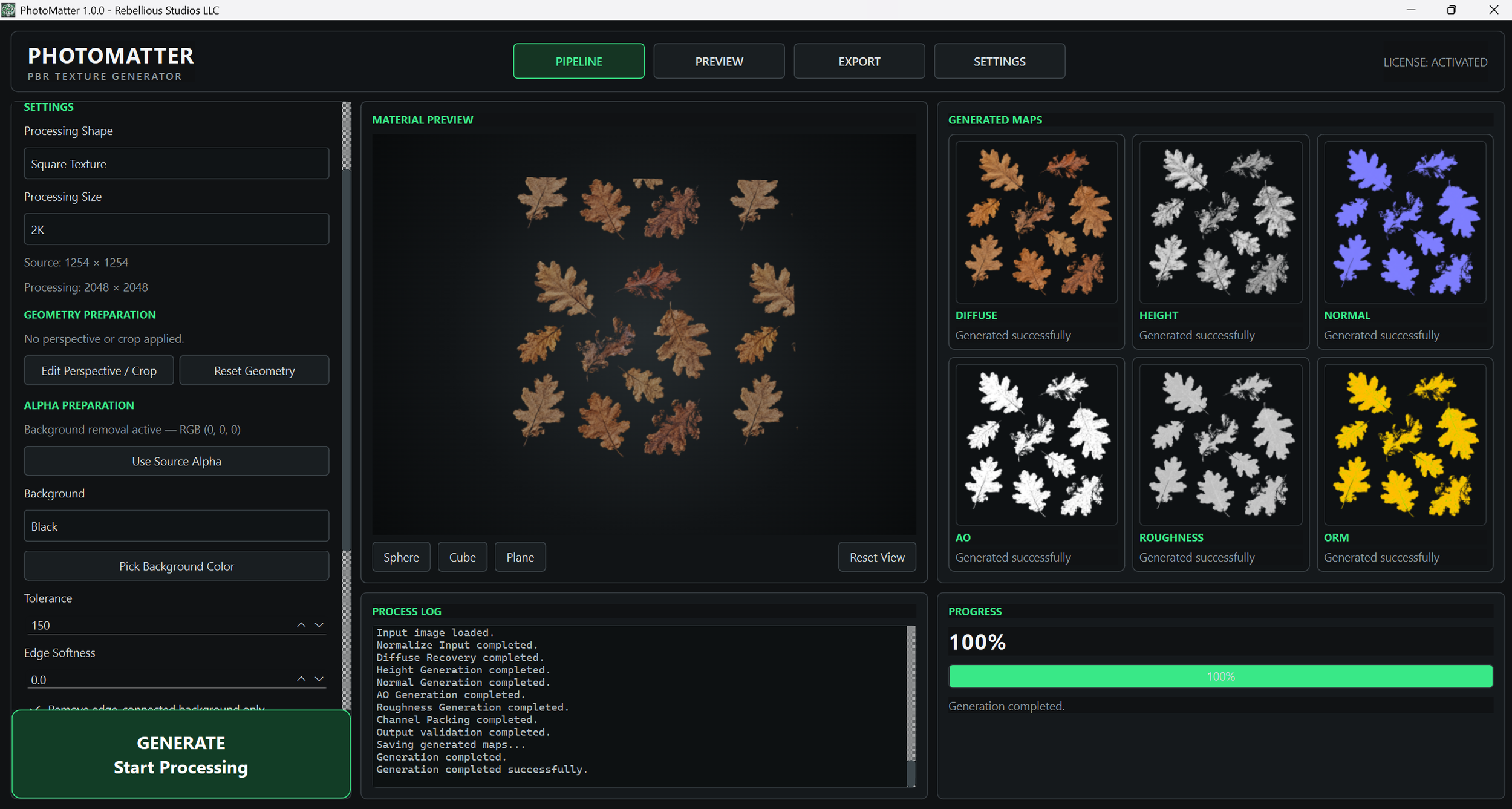This screenshot has height=809, width=1512.
Task: Click Pick Background Color button
Action: coord(177,566)
